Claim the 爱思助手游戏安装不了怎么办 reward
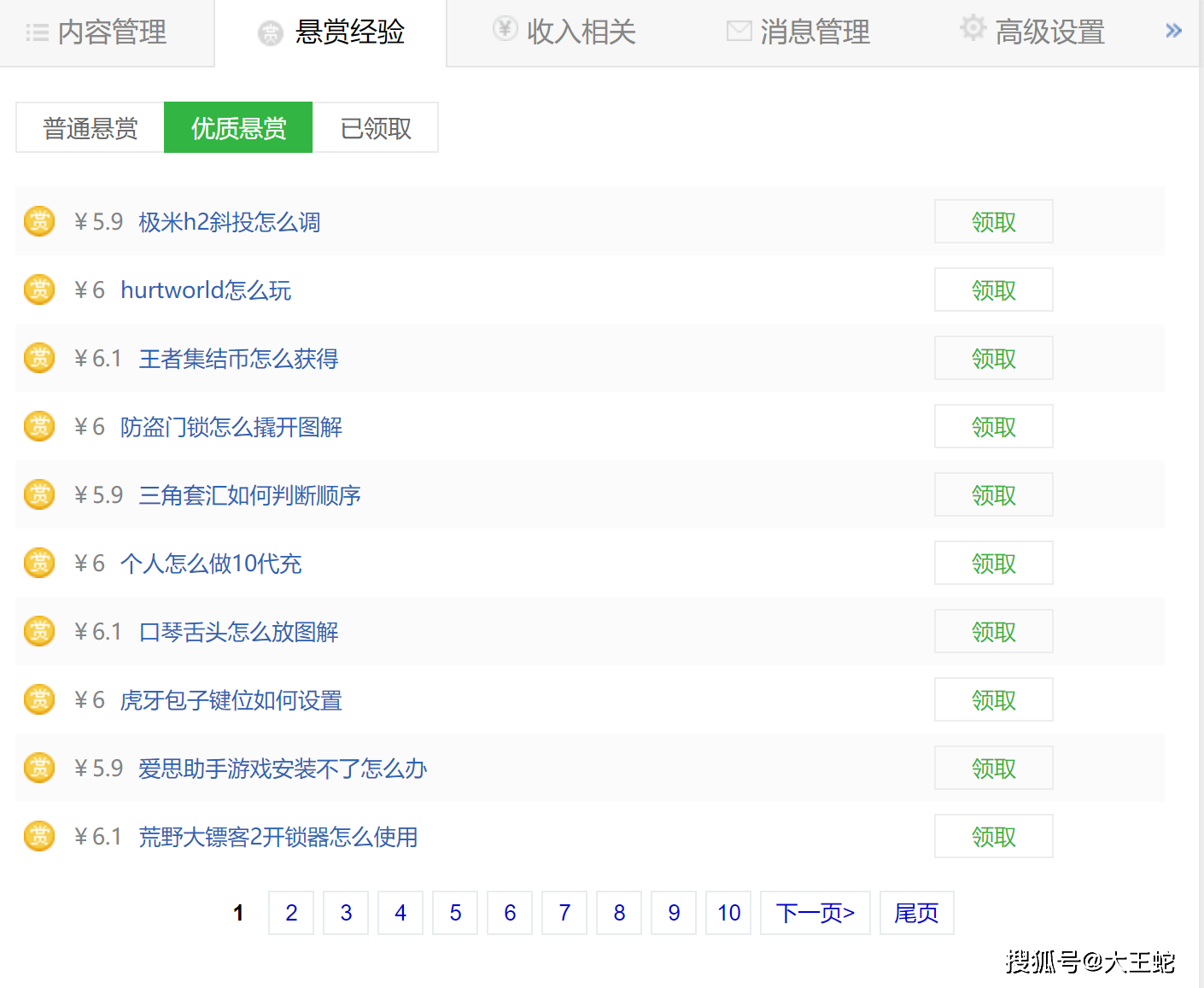This screenshot has width=1204, height=988. coord(994,769)
